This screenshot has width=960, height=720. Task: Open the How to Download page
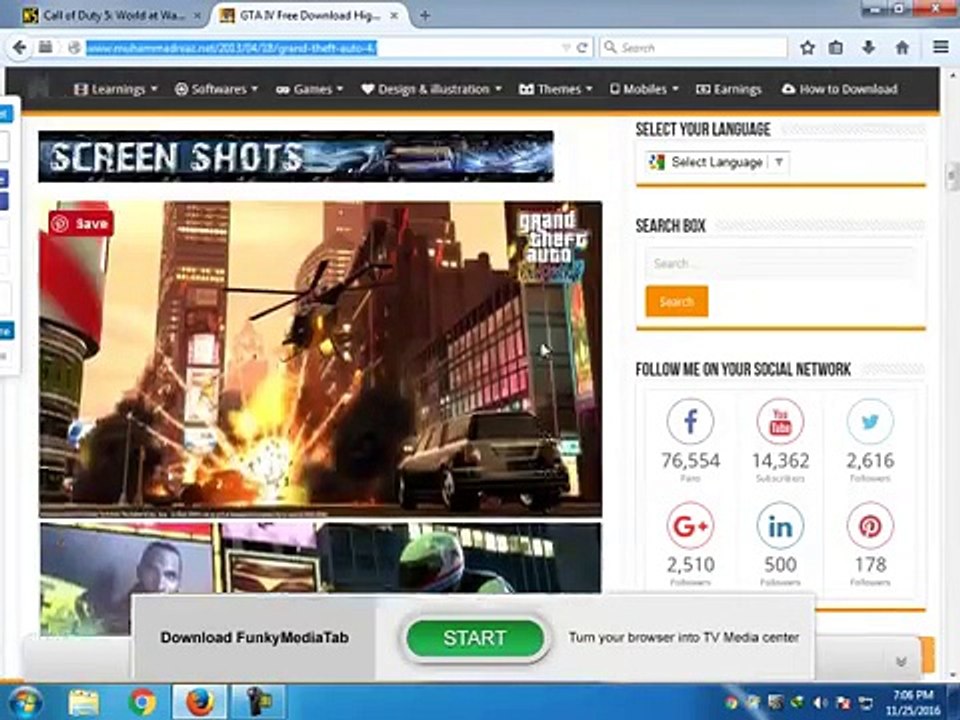click(839, 89)
